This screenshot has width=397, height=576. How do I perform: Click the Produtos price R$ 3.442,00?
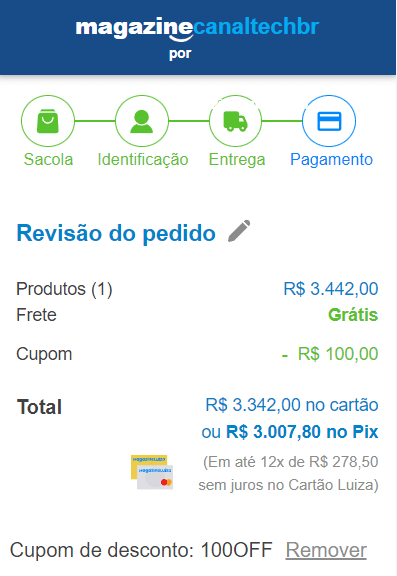click(331, 289)
